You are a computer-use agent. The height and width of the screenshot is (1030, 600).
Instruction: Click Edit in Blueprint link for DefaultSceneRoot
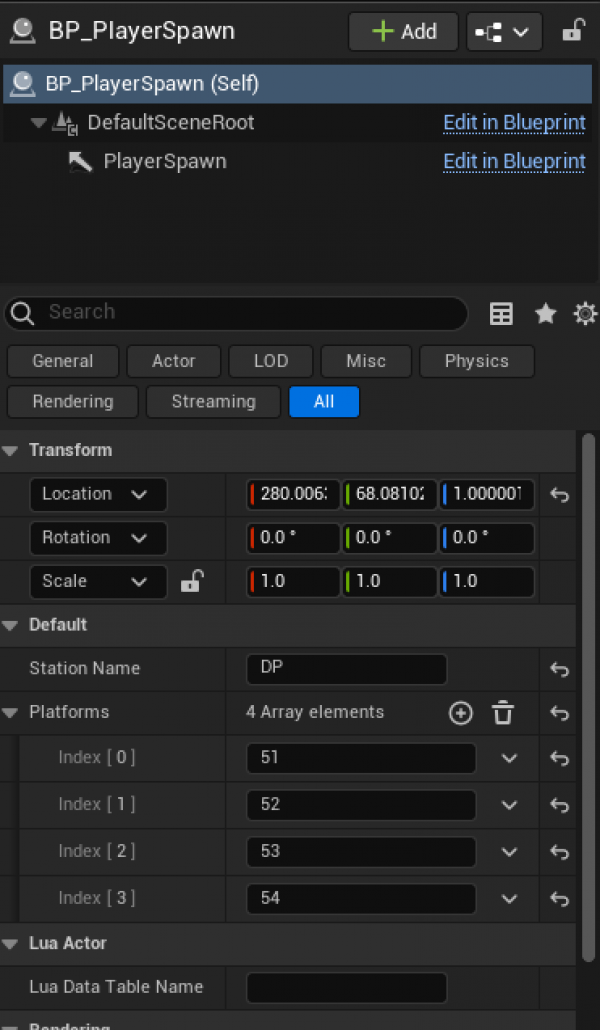[x=514, y=123]
